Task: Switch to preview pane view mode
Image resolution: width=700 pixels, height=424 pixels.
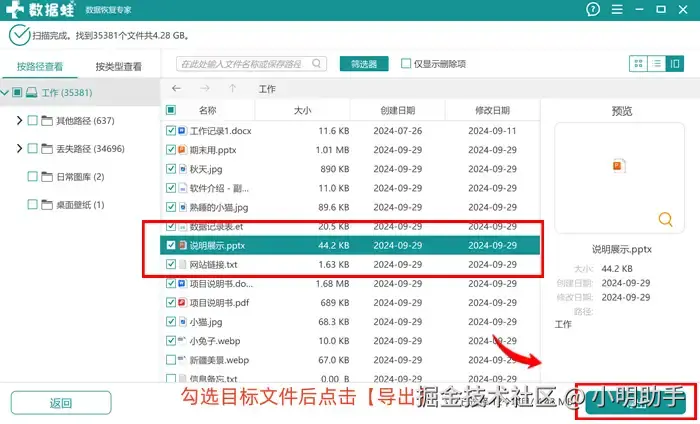Action: point(675,64)
